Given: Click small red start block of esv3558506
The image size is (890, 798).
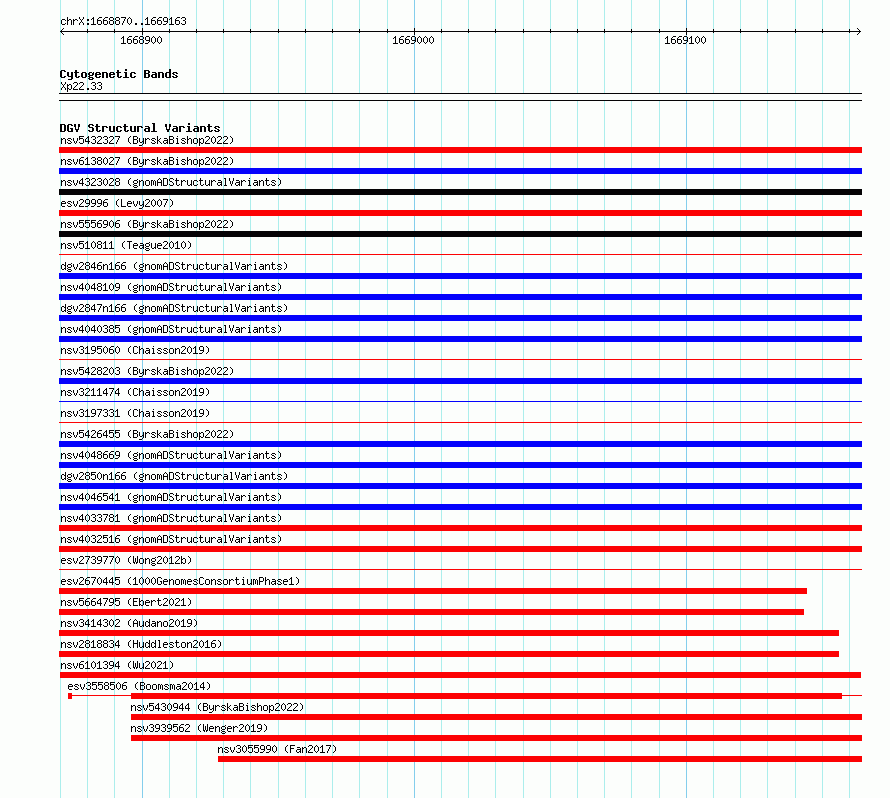Looking at the screenshot, I should [70, 696].
